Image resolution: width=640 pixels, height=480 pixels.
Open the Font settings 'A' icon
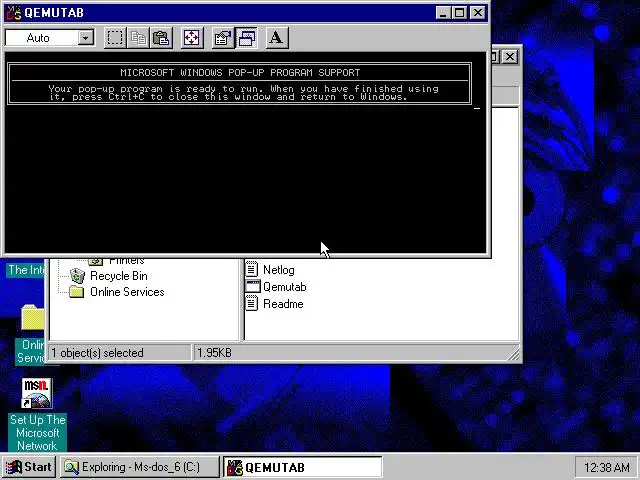coord(277,38)
